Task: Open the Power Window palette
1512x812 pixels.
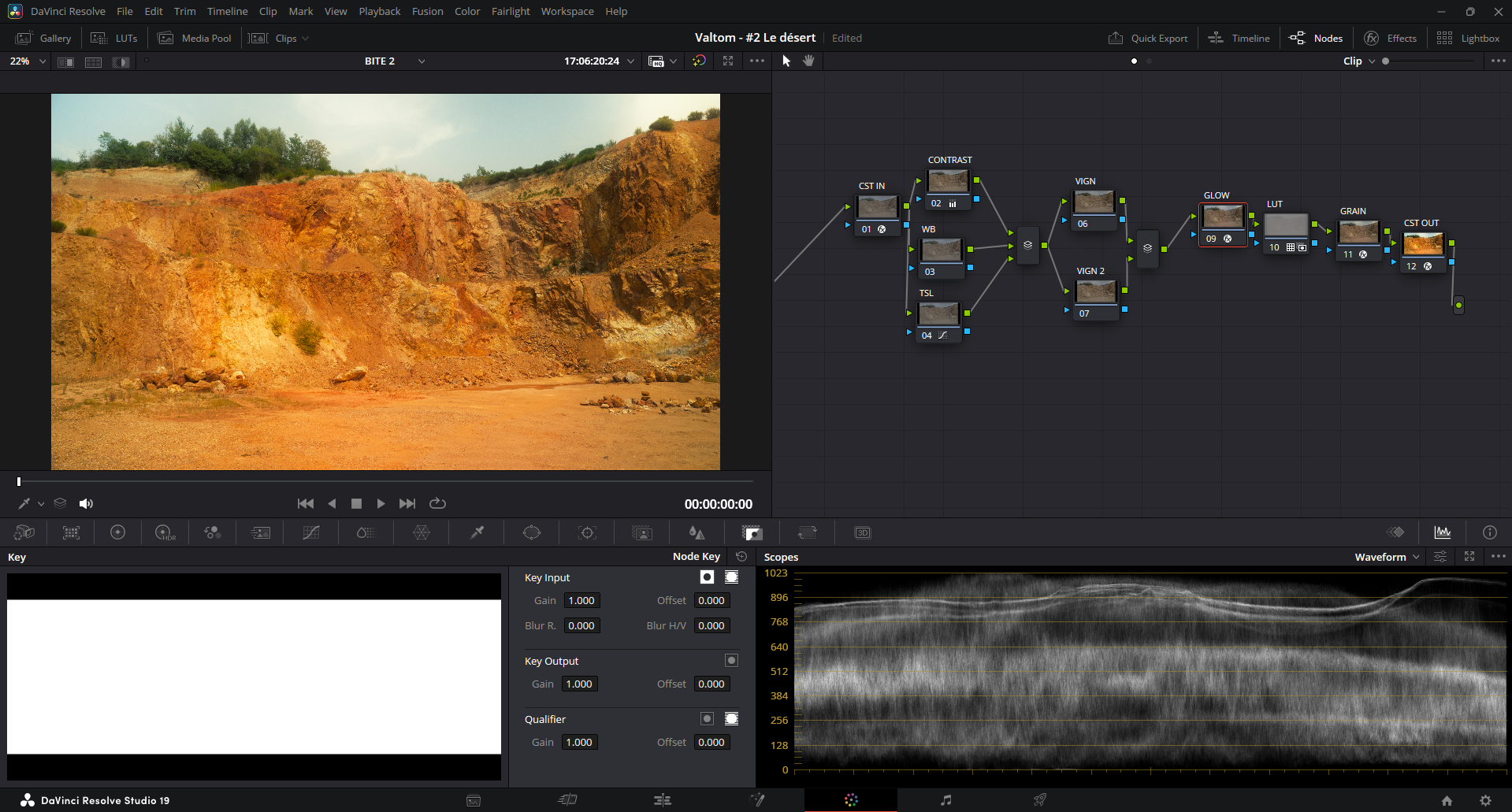Action: 532,532
